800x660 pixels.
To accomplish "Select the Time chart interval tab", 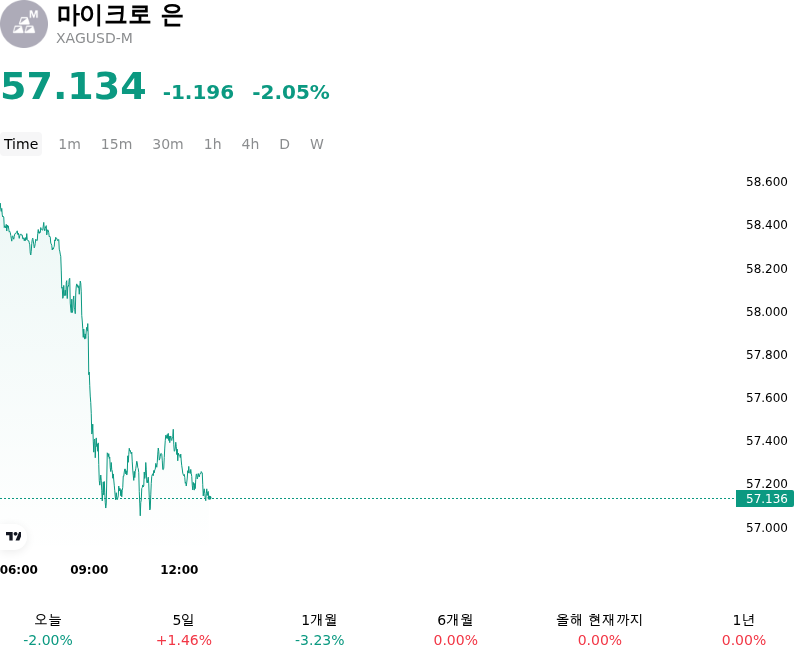I will coord(21,144).
